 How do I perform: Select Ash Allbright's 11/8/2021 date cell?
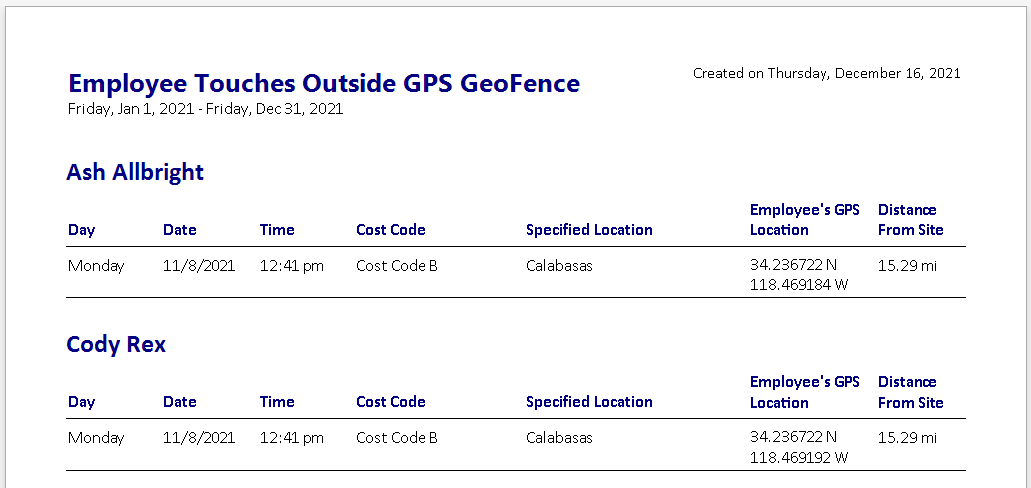coord(199,266)
